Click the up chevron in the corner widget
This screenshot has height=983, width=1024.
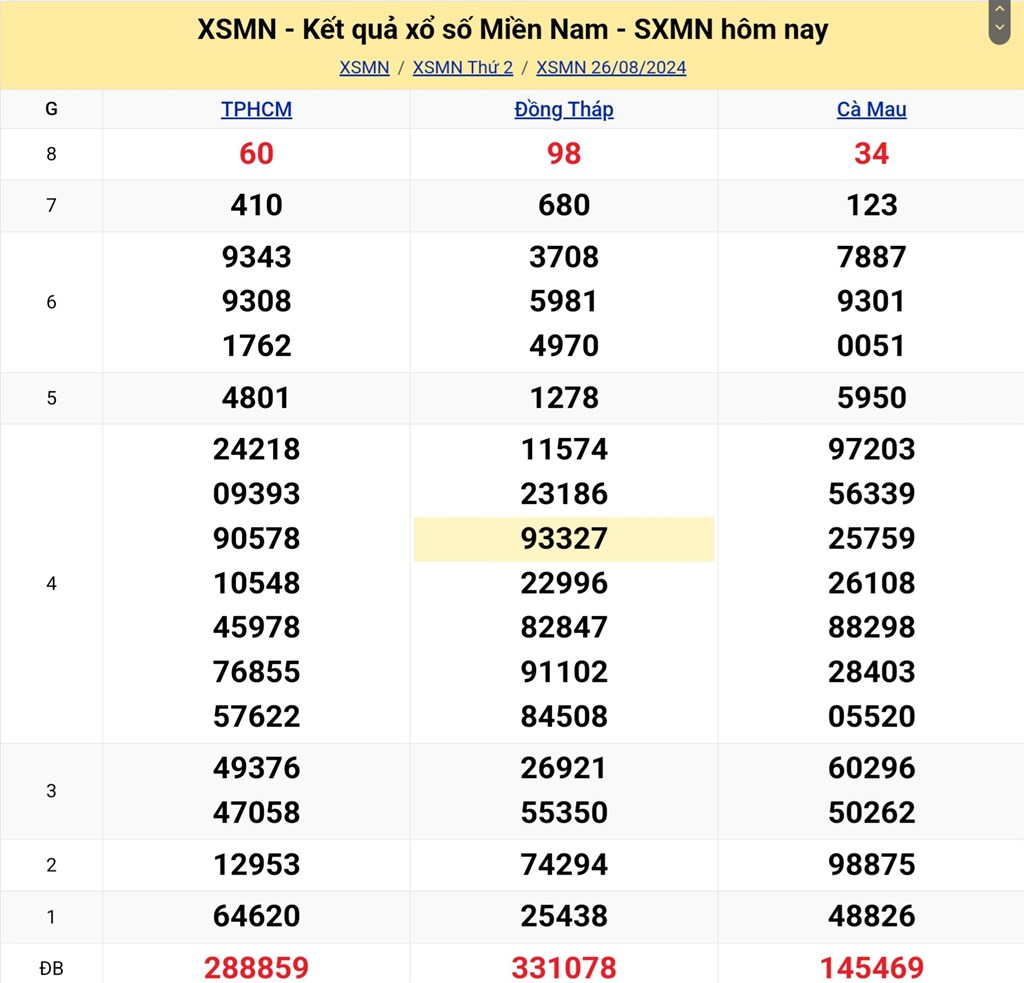[1000, 10]
